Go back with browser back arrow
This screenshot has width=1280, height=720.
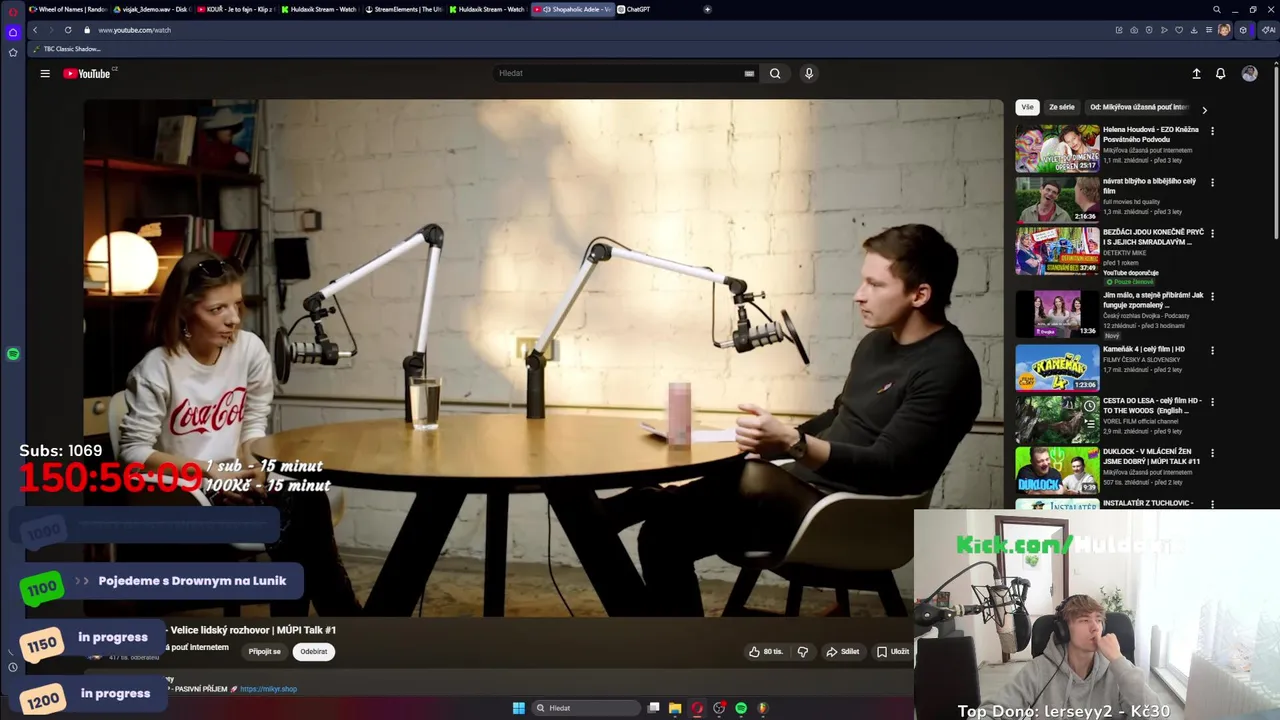coord(35,30)
